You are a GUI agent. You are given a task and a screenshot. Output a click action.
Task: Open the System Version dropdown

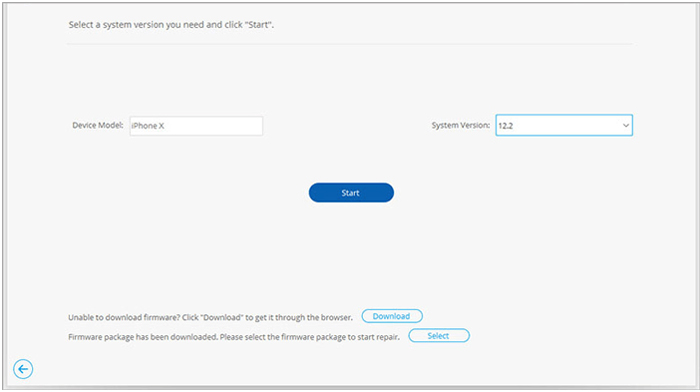564,125
